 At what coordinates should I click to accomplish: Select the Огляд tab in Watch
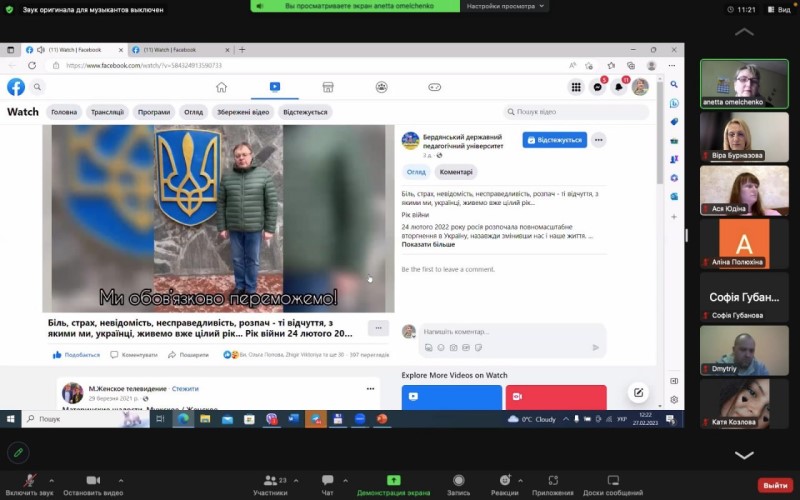[193, 112]
